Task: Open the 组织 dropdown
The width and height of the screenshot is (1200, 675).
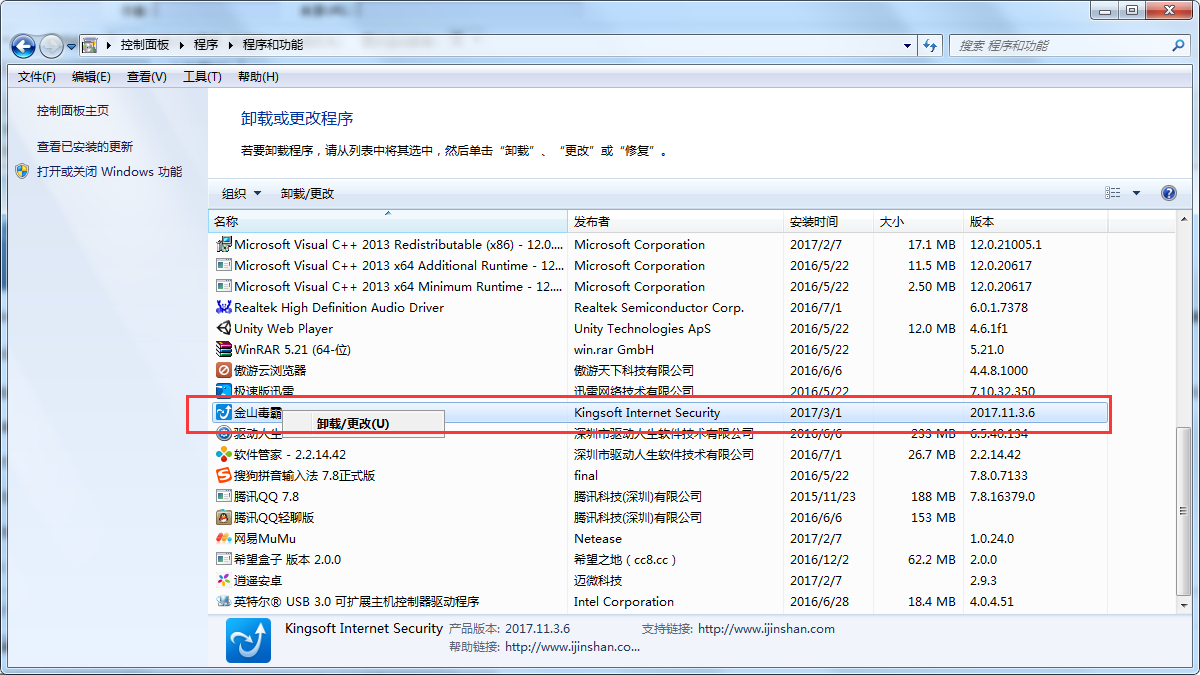Action: 241,194
